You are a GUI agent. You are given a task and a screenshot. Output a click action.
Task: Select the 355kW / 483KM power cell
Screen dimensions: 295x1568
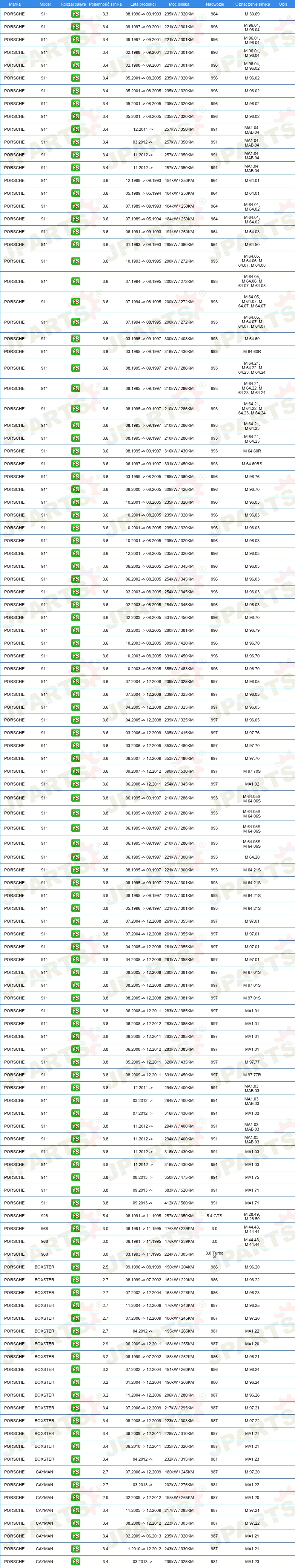(178, 669)
